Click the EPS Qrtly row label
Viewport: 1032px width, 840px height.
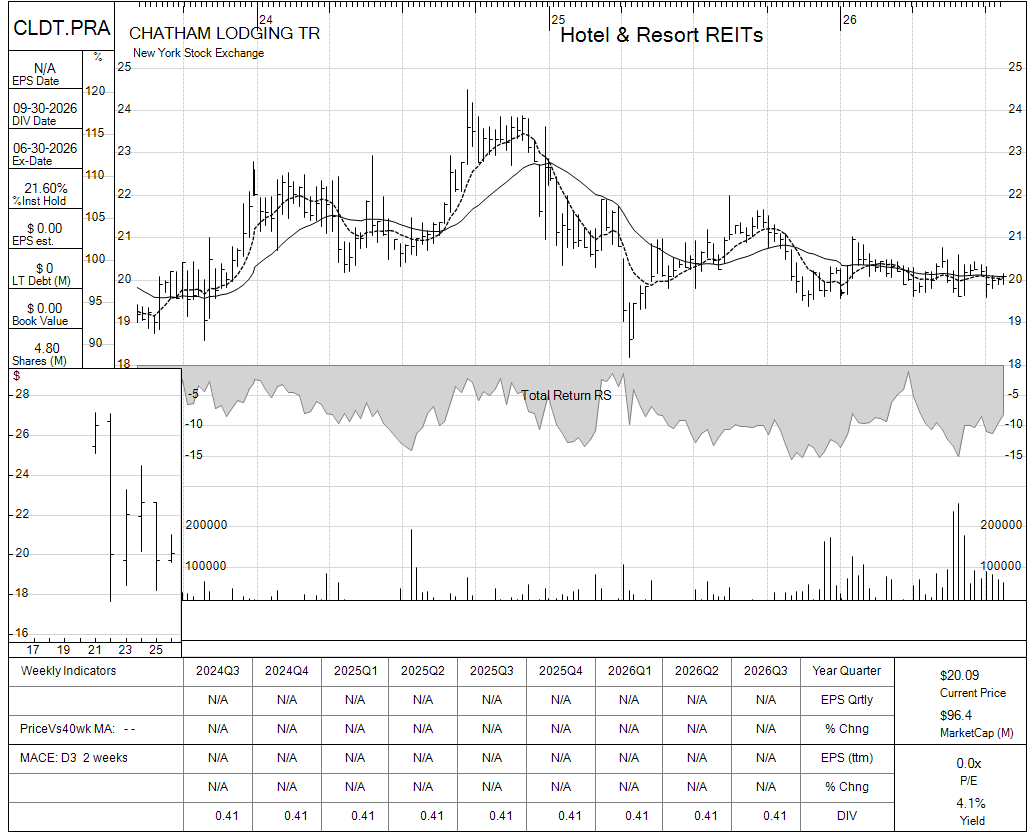click(846, 700)
